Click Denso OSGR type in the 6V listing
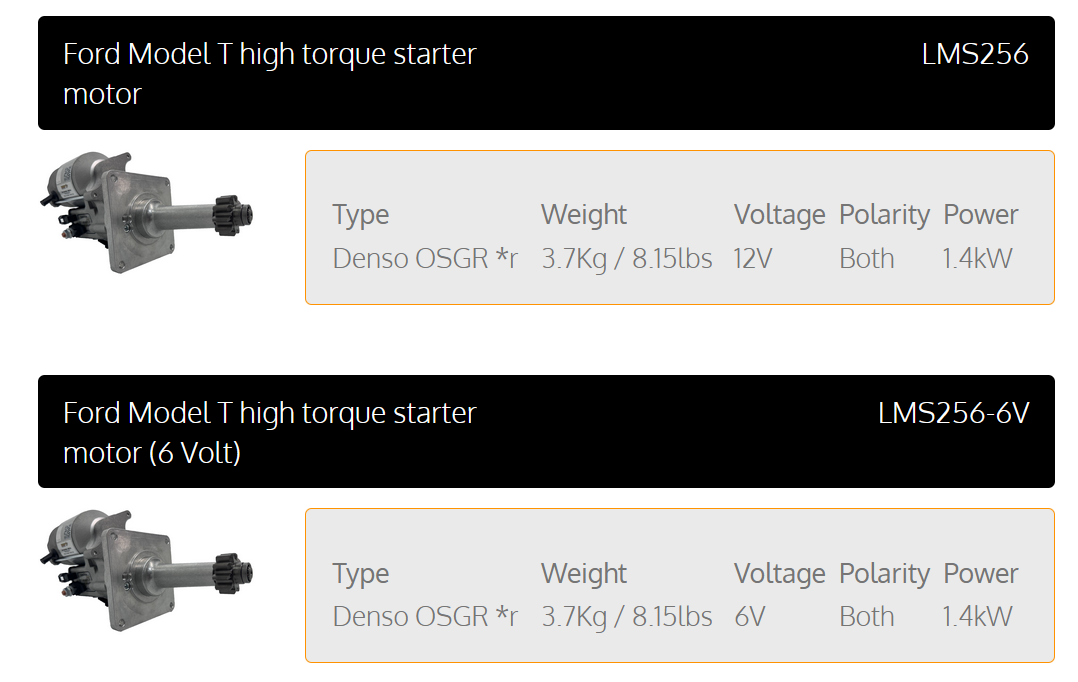Viewport: 1078px width, 682px height. pos(425,617)
